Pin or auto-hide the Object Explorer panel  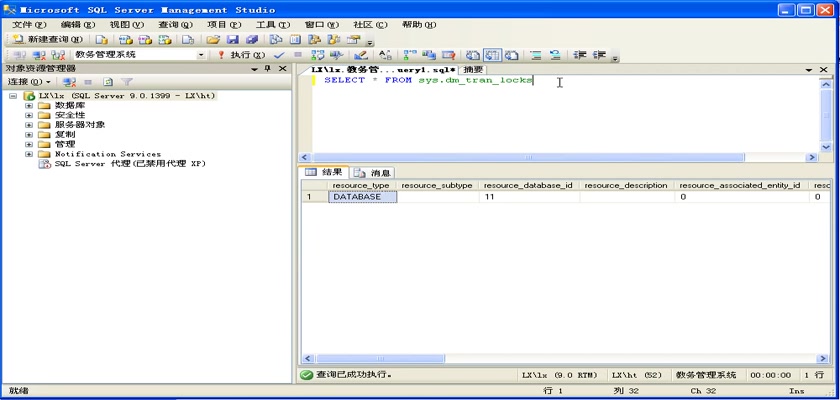(268, 69)
